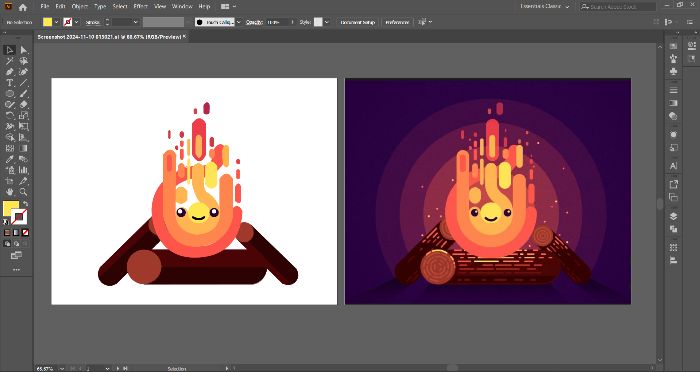Switch to Draw Behind mode

click(x=16, y=244)
